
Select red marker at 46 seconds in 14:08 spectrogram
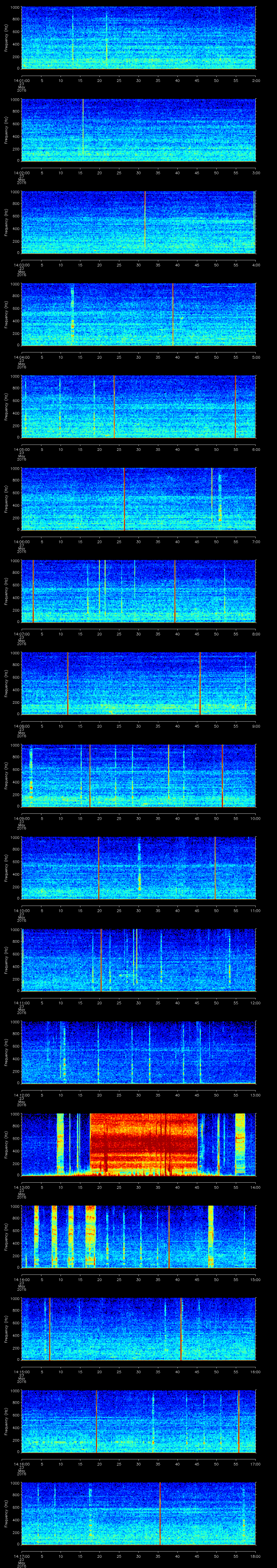[x=200, y=683]
